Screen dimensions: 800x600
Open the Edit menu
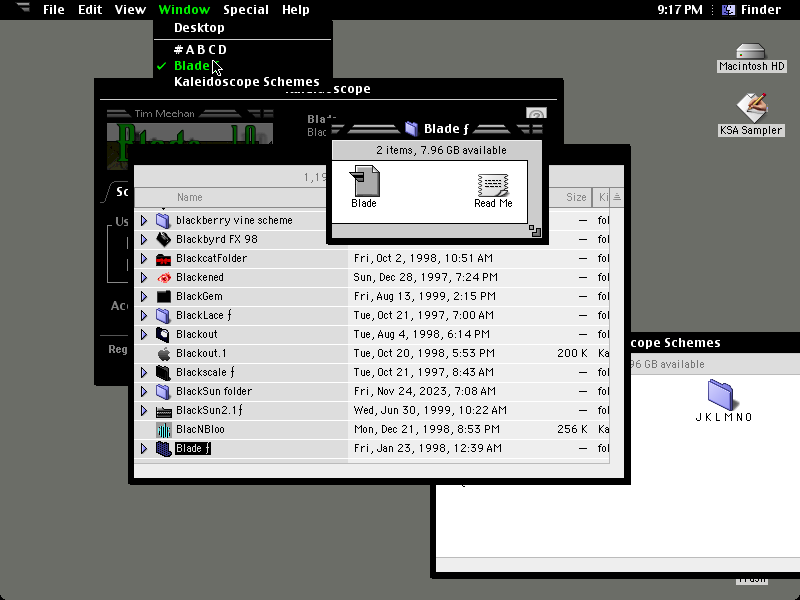click(x=90, y=10)
